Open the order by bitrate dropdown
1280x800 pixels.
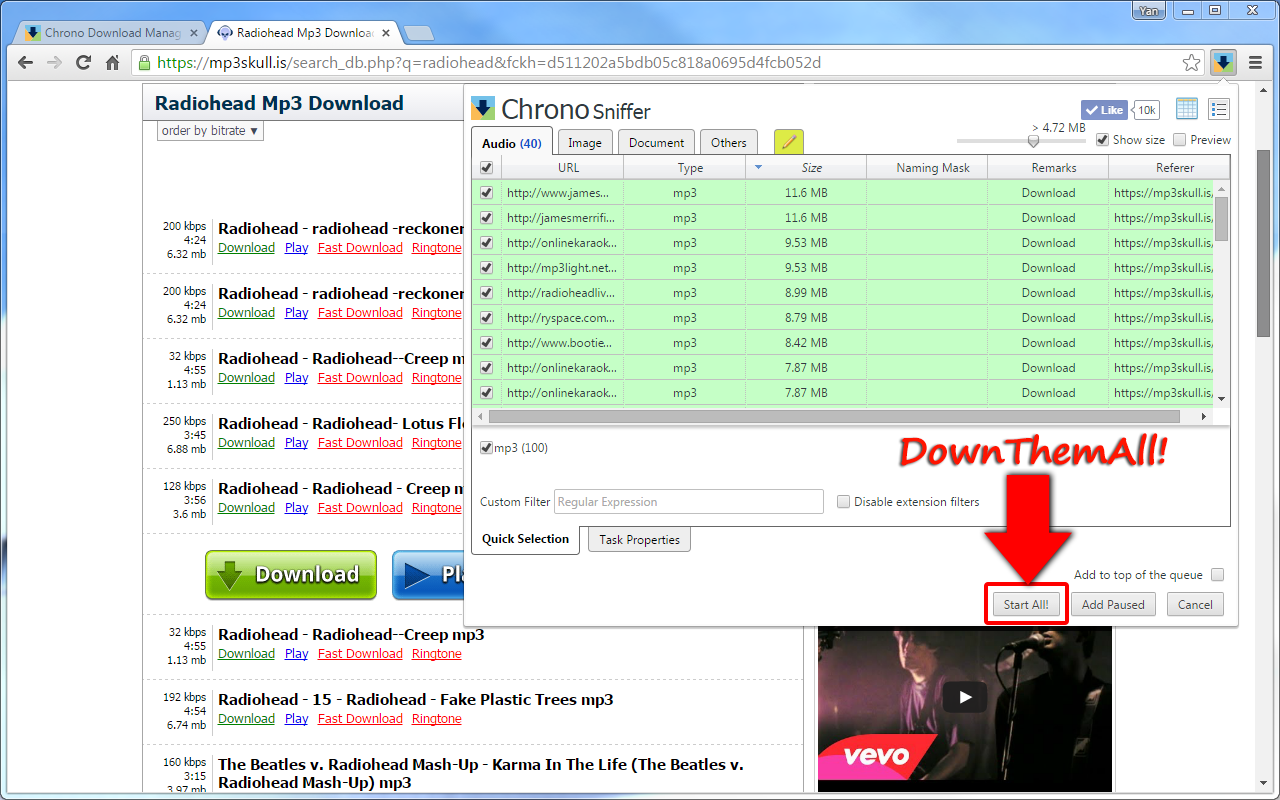coord(210,131)
